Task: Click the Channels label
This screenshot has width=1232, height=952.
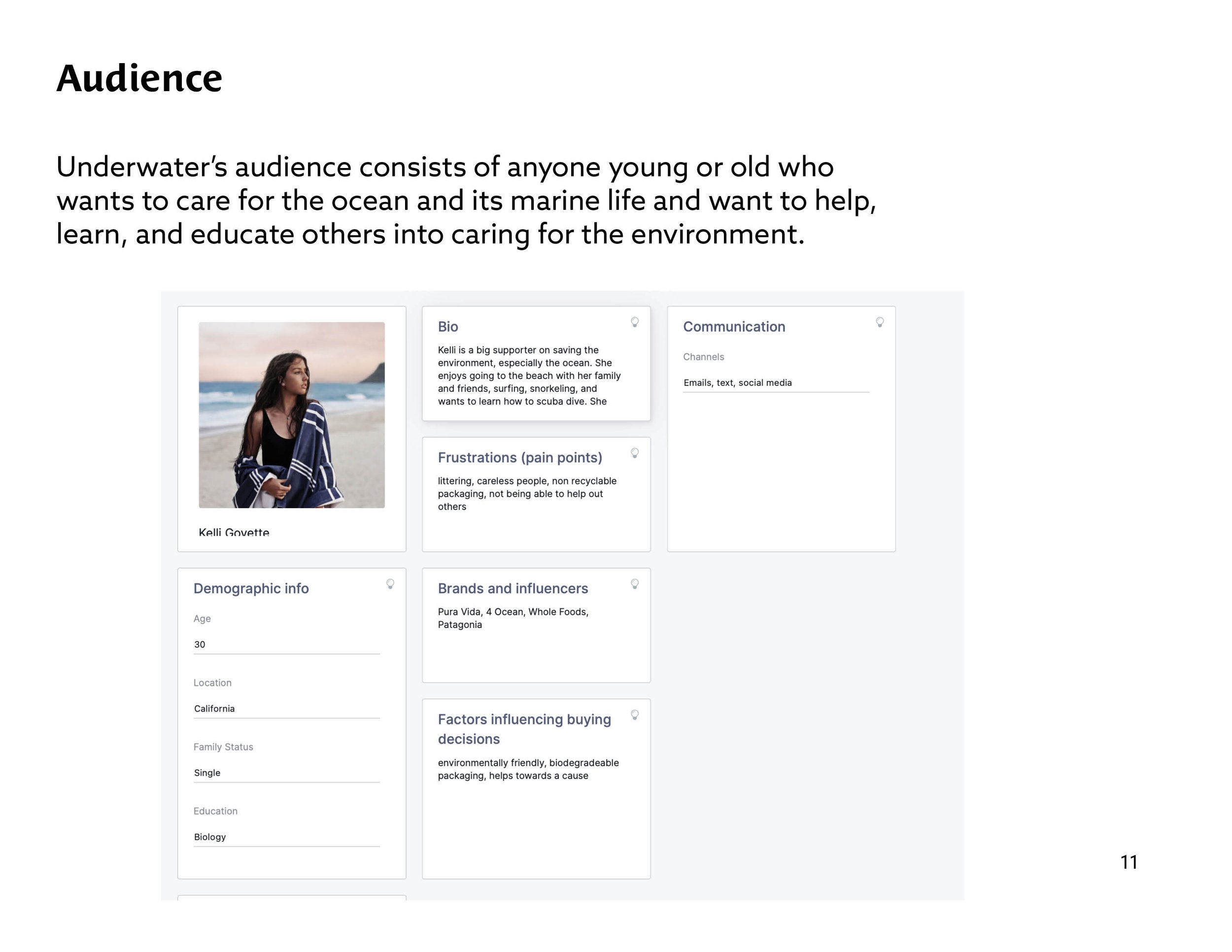Action: (703, 356)
